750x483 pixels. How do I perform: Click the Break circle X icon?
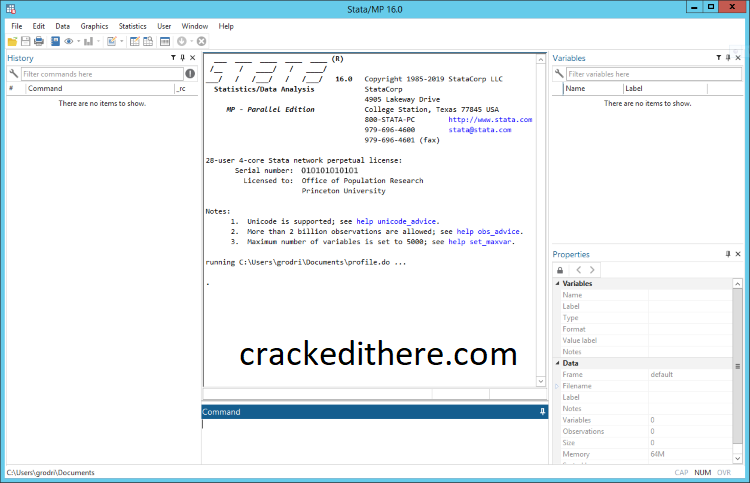[x=202, y=42]
